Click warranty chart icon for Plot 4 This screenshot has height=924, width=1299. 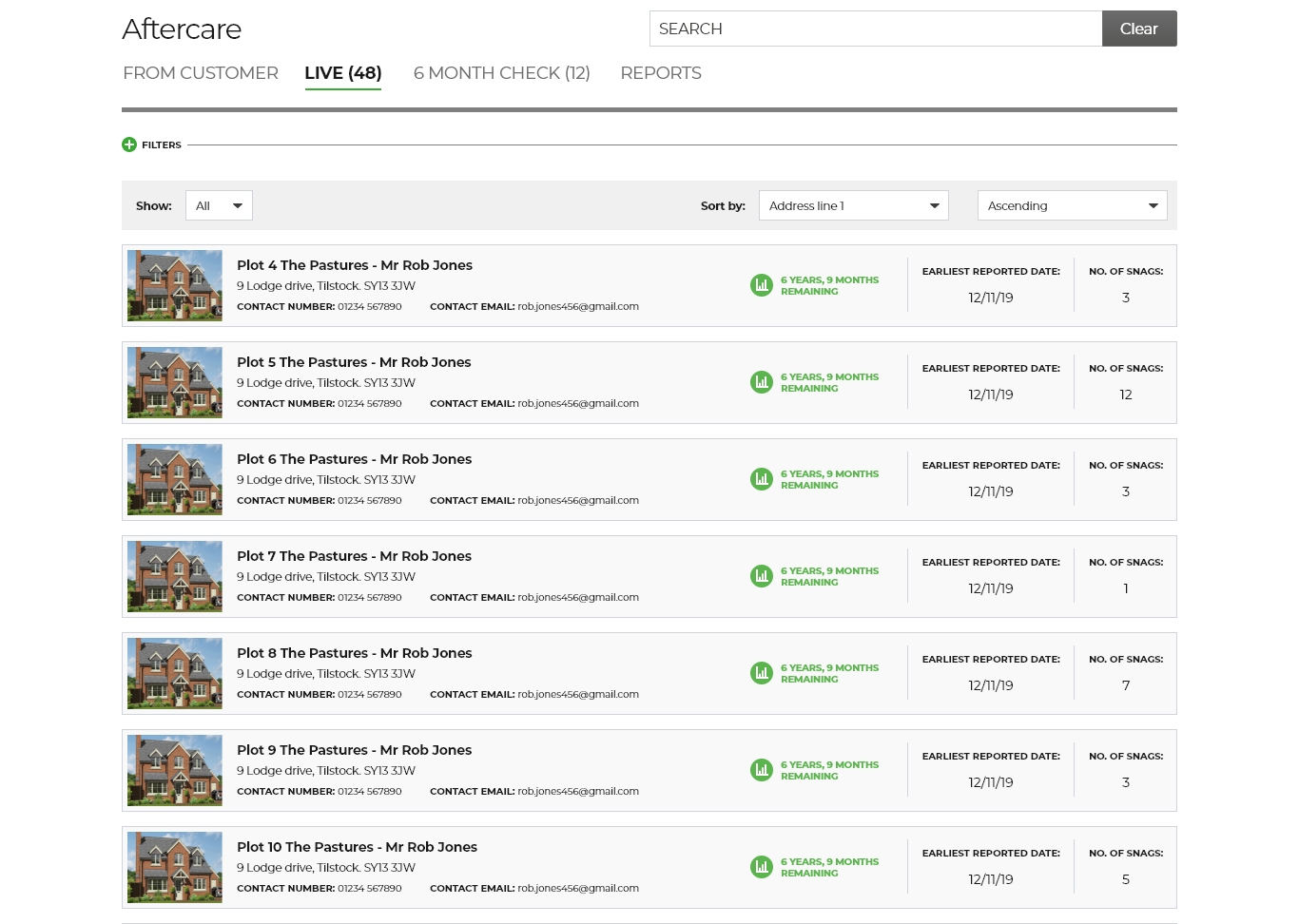pos(762,285)
